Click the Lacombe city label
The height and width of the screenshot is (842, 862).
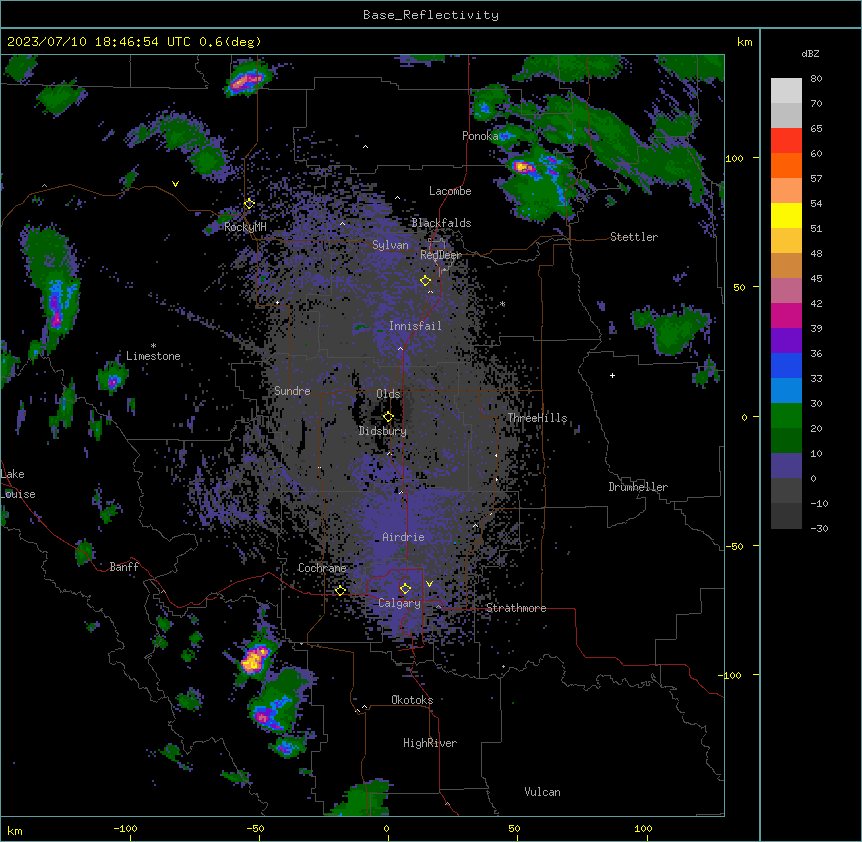click(450, 191)
